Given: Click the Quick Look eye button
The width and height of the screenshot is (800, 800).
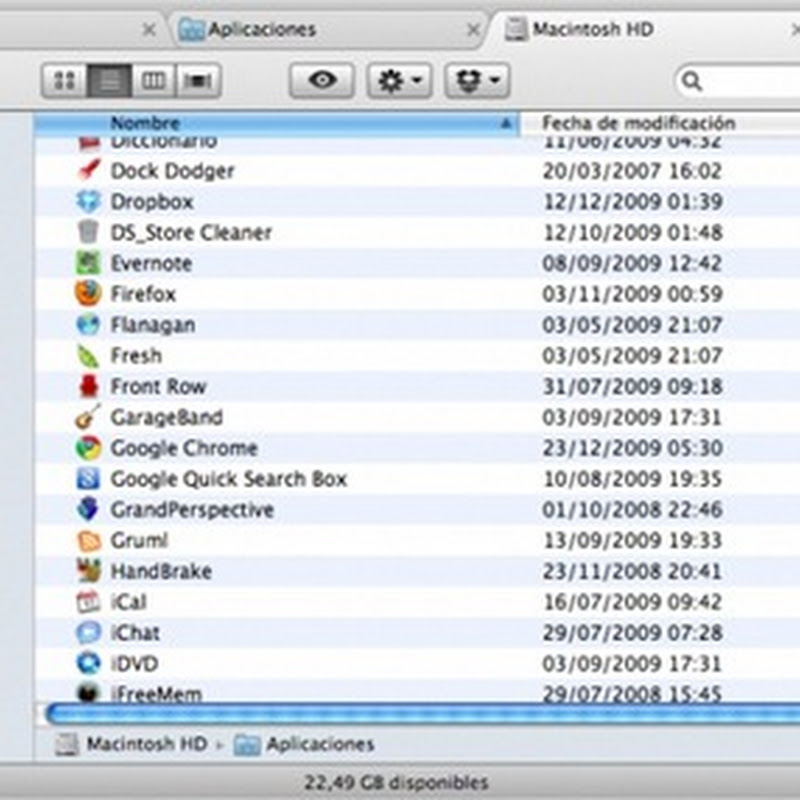Looking at the screenshot, I should 321,80.
